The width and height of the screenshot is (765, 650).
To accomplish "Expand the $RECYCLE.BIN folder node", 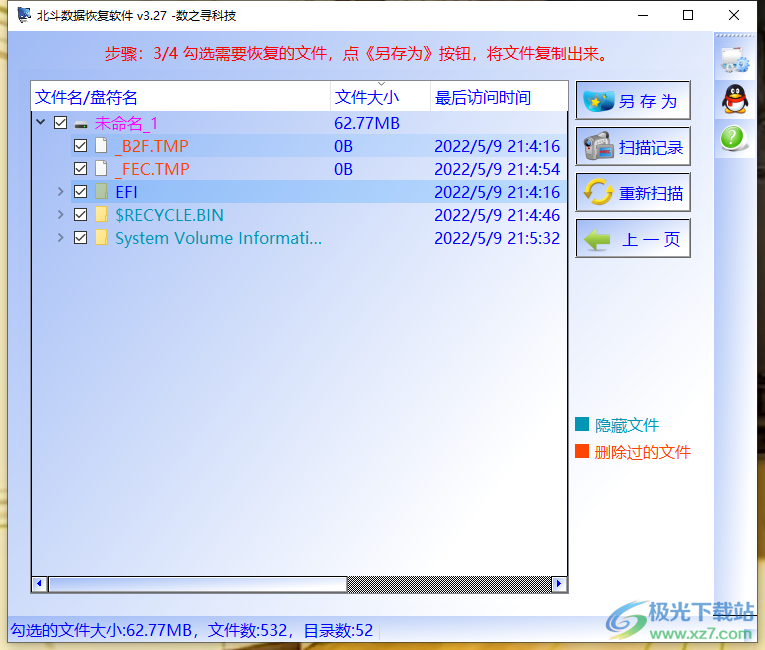I will 60,214.
